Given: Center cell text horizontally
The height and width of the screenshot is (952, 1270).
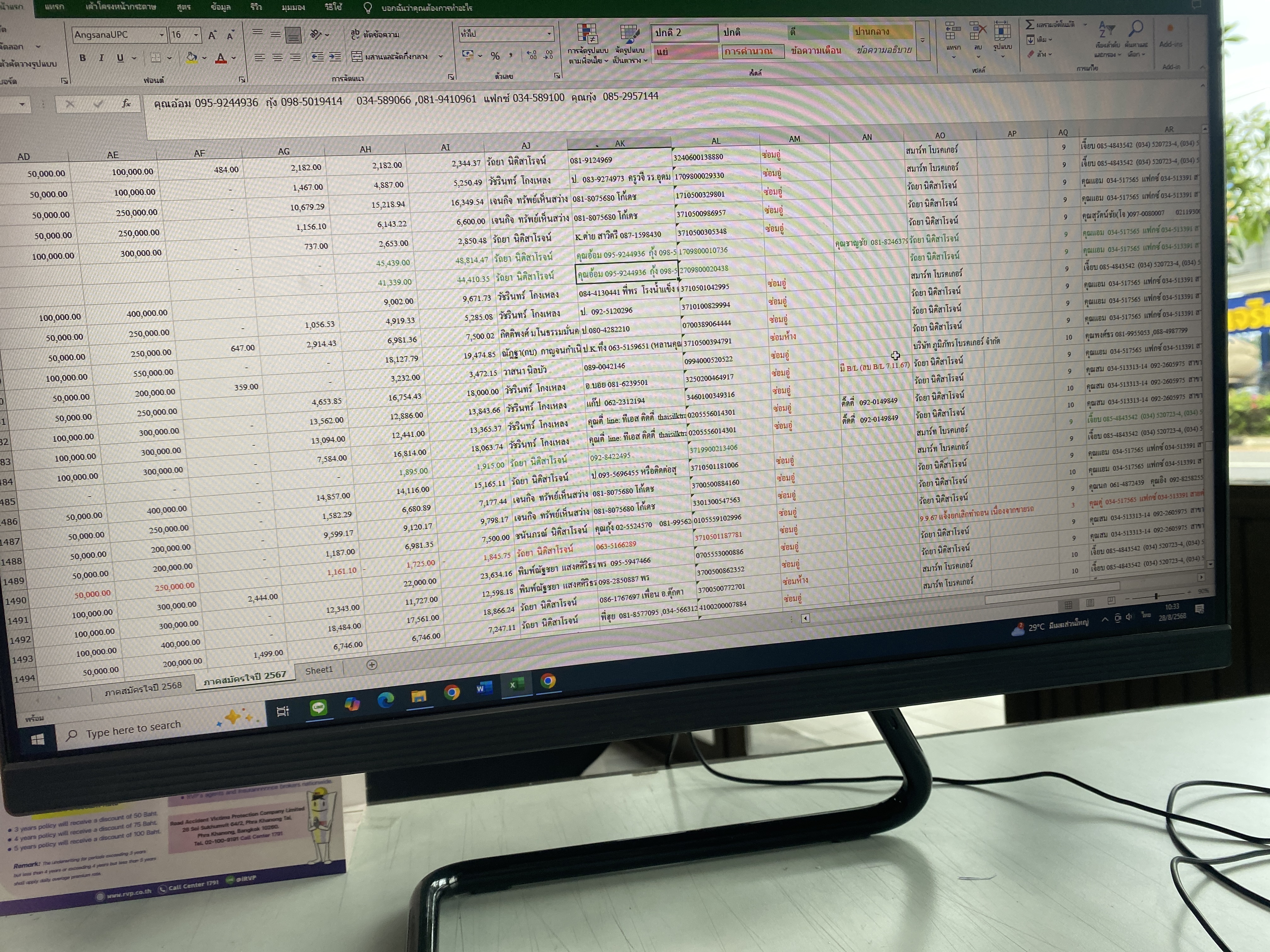Looking at the screenshot, I should 278,57.
